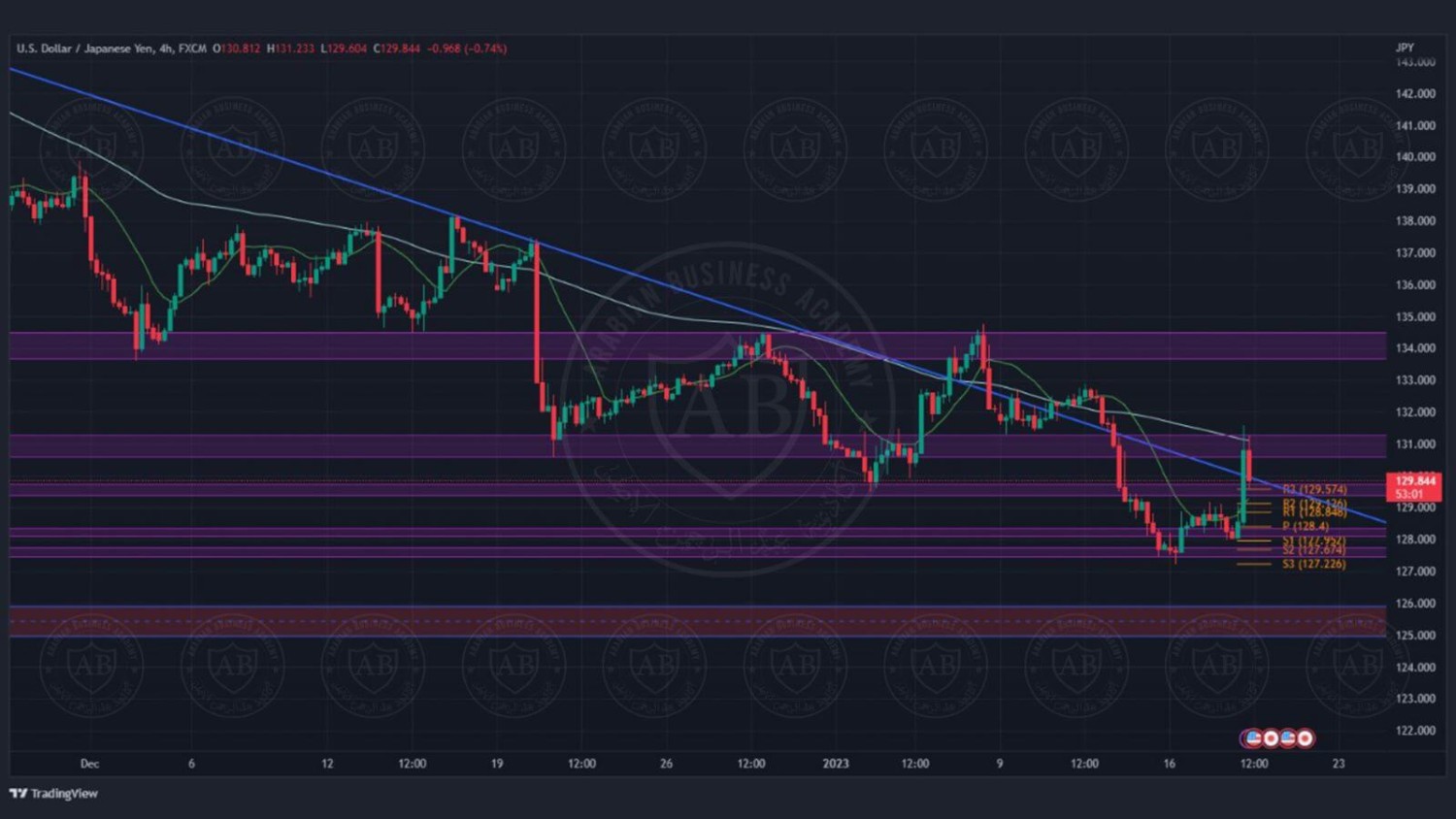Image resolution: width=1456 pixels, height=819 pixels.
Task: Click the R3 (129.574) pivot label
Action: pyautogui.click(x=1314, y=490)
